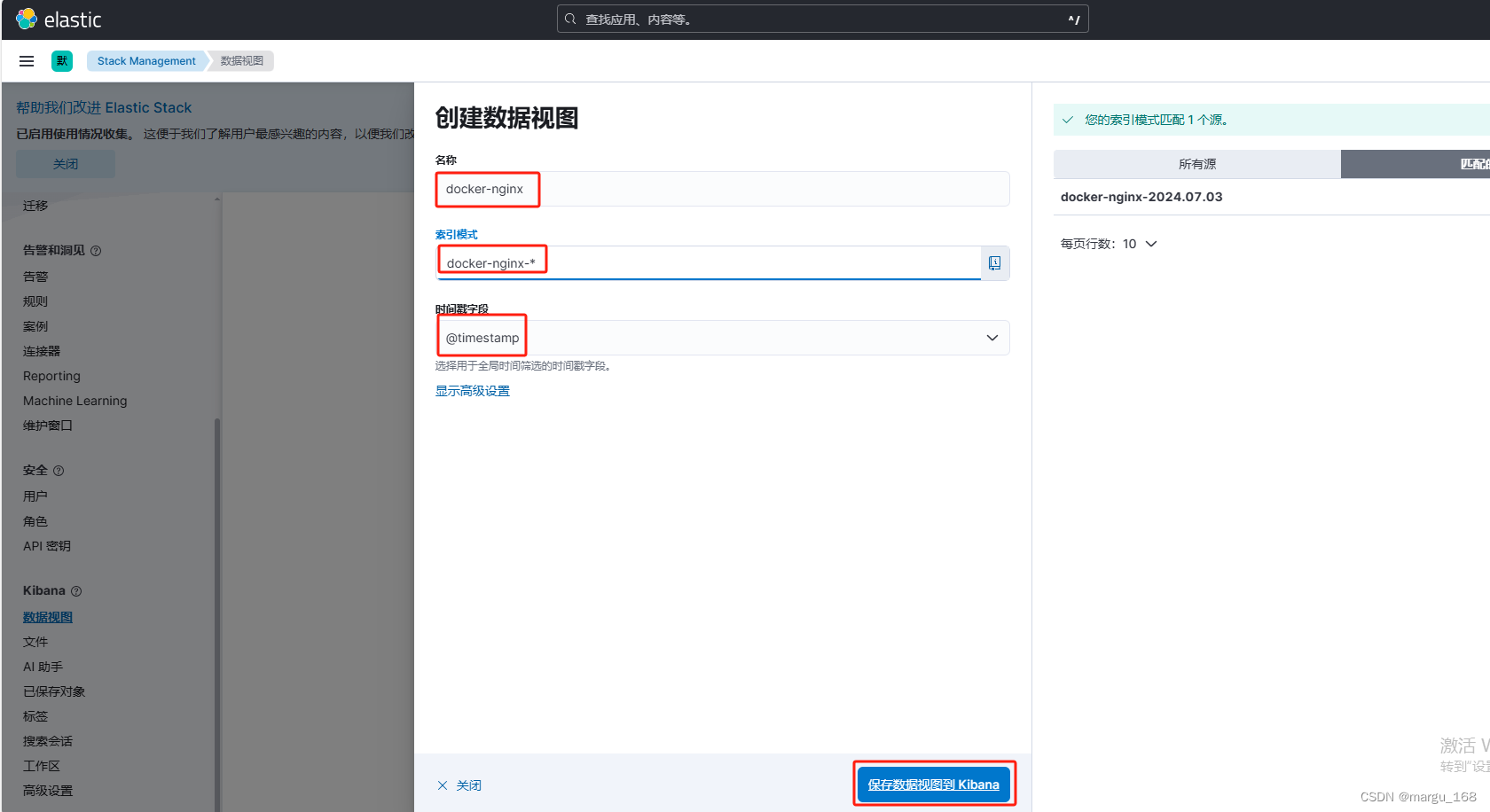Select the 所有源 tab

pyautogui.click(x=1197, y=164)
